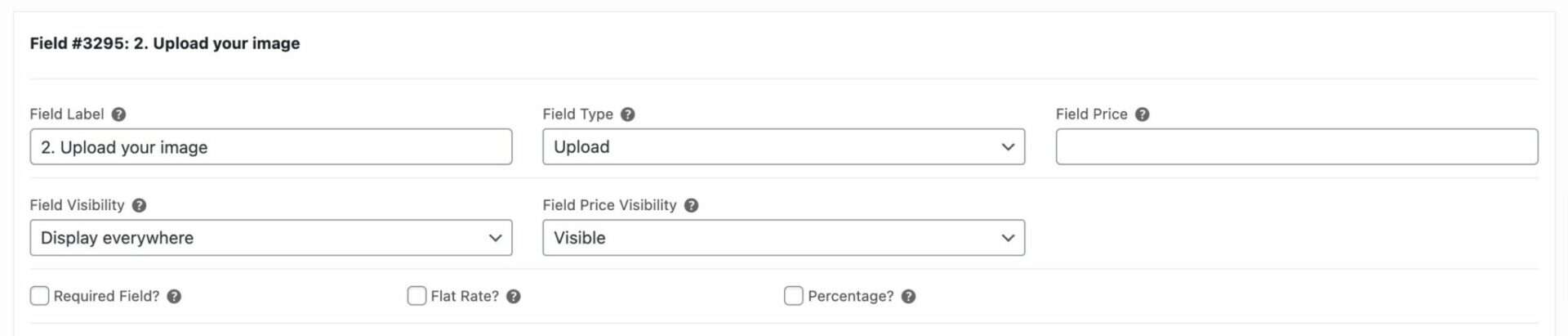Show help for Field Visibility

[x=139, y=205]
